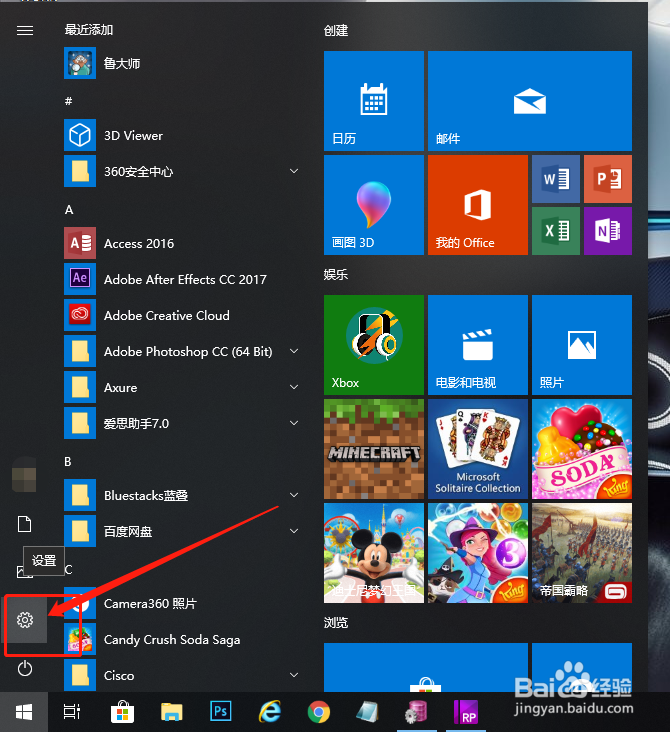
Task: Launch the PowerPoint tile
Action: point(608,179)
